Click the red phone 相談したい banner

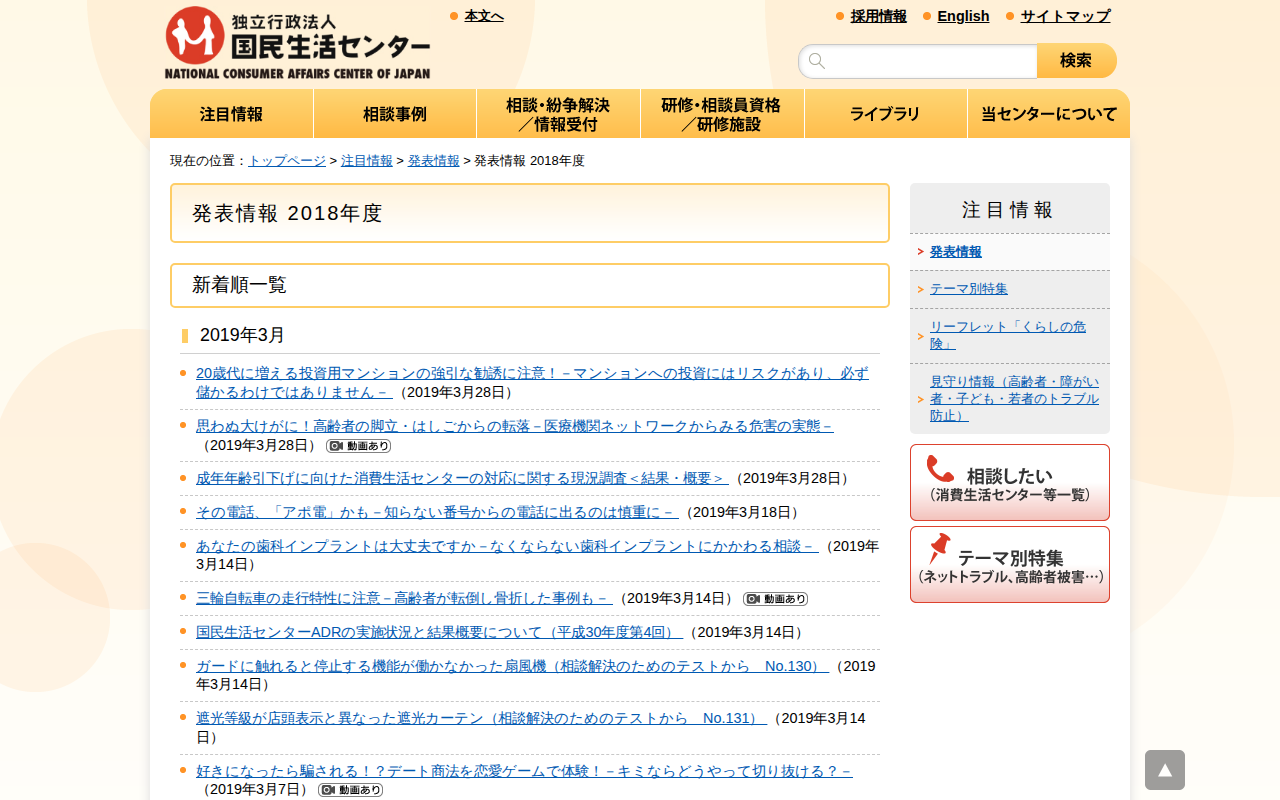click(x=1009, y=482)
